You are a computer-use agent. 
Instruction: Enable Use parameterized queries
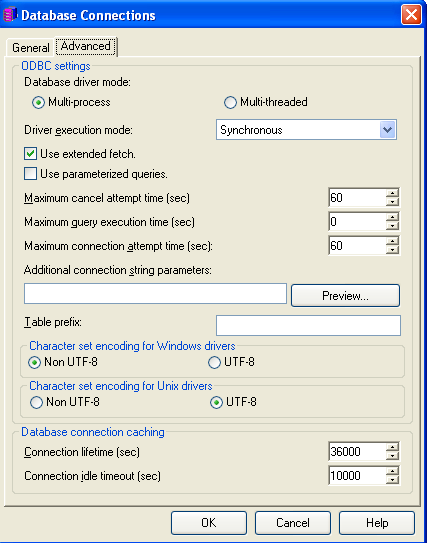pos(30,173)
